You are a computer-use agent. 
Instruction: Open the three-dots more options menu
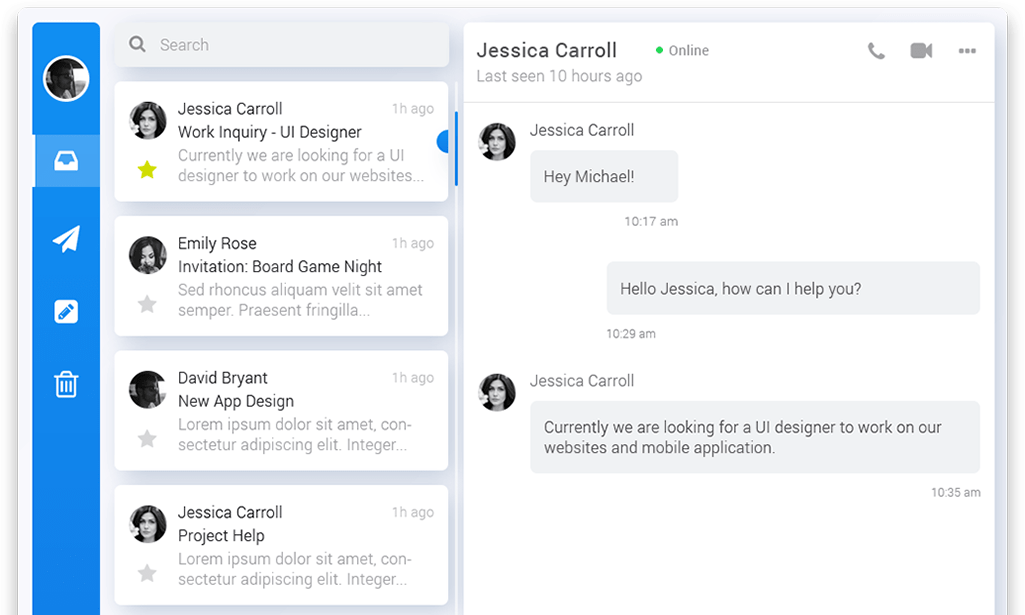coord(967,51)
